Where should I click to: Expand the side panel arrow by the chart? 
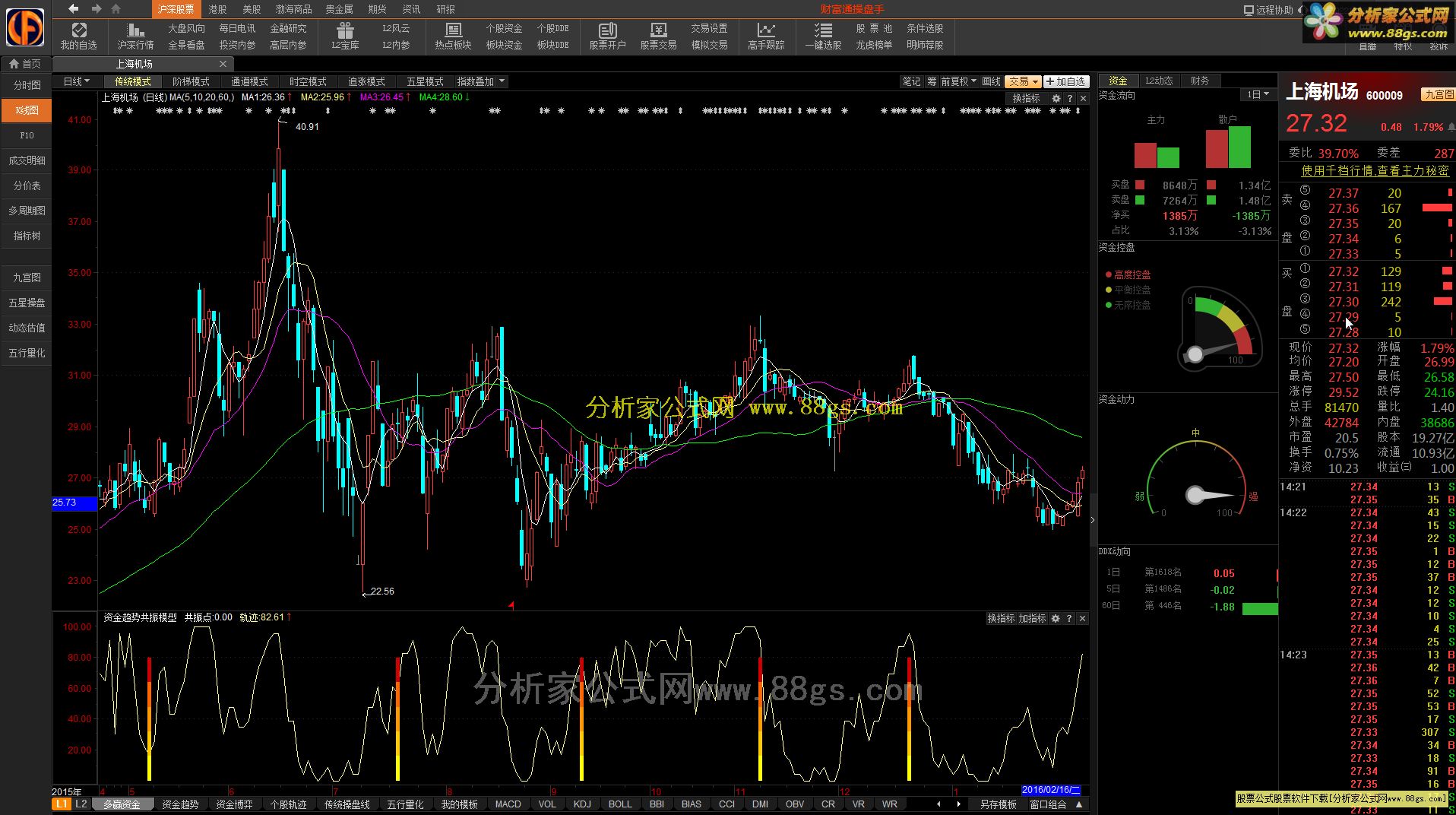coord(1093,520)
